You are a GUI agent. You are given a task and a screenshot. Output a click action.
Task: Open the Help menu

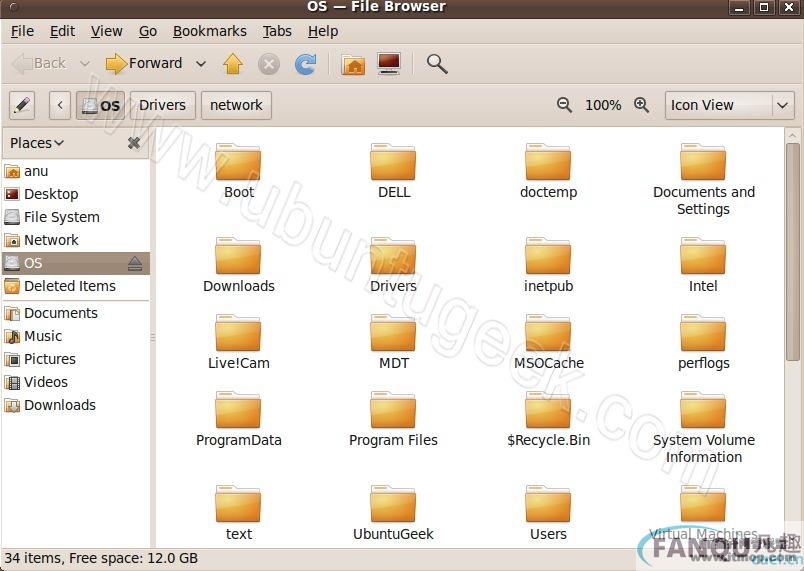pos(323,32)
